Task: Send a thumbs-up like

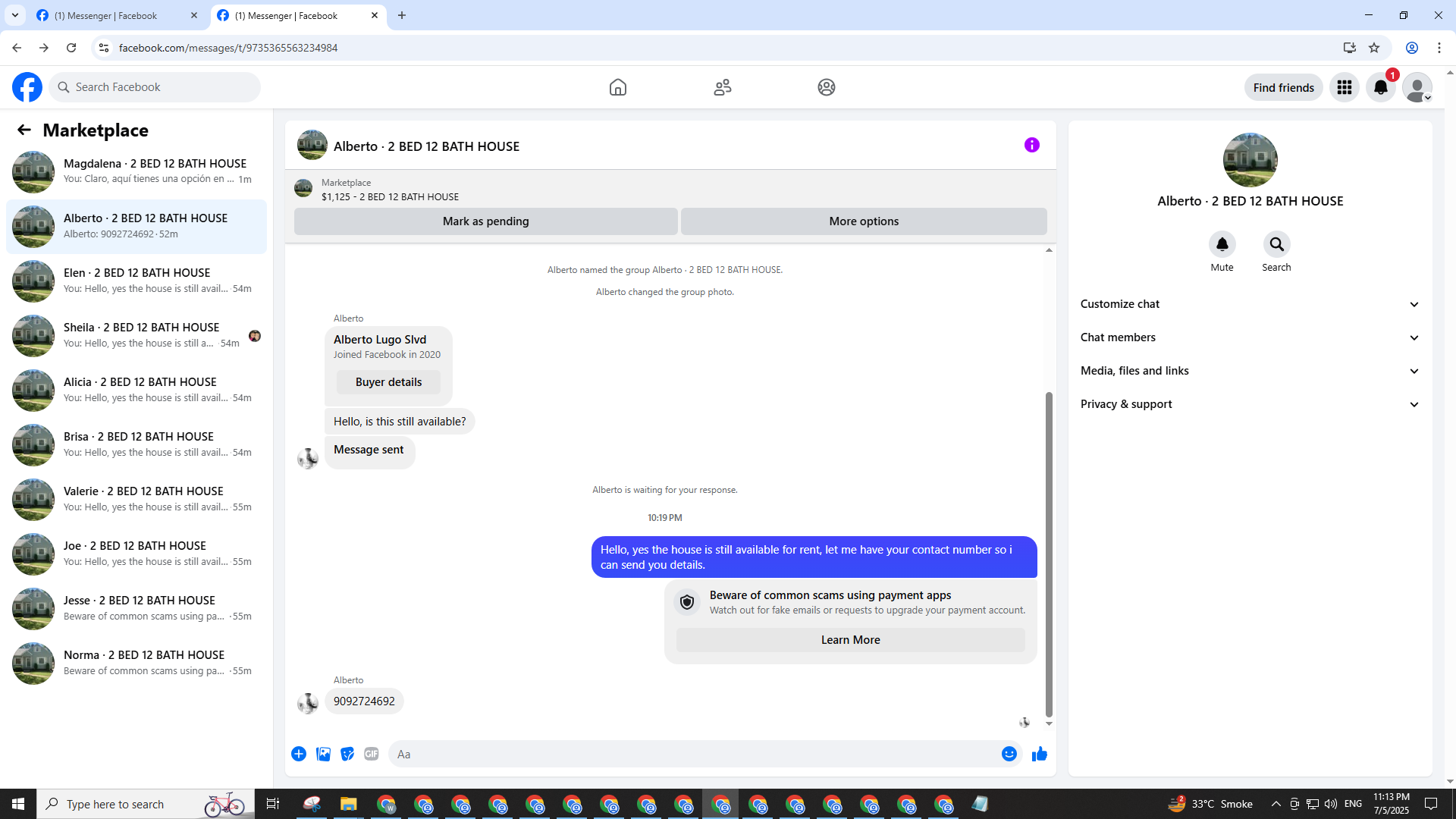Action: pos(1039,754)
